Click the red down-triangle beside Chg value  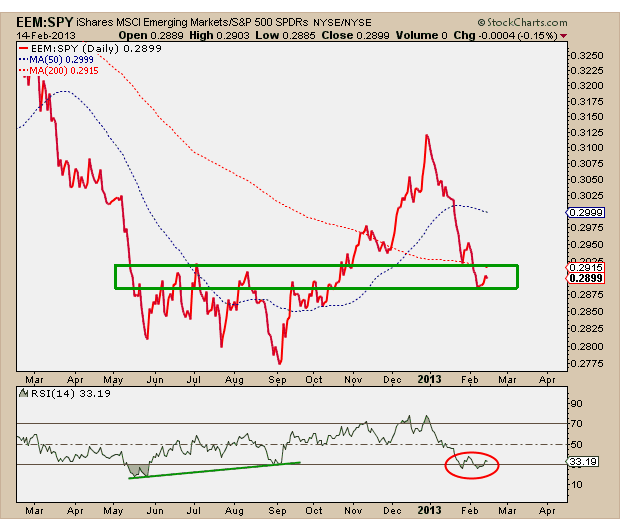click(x=563, y=36)
